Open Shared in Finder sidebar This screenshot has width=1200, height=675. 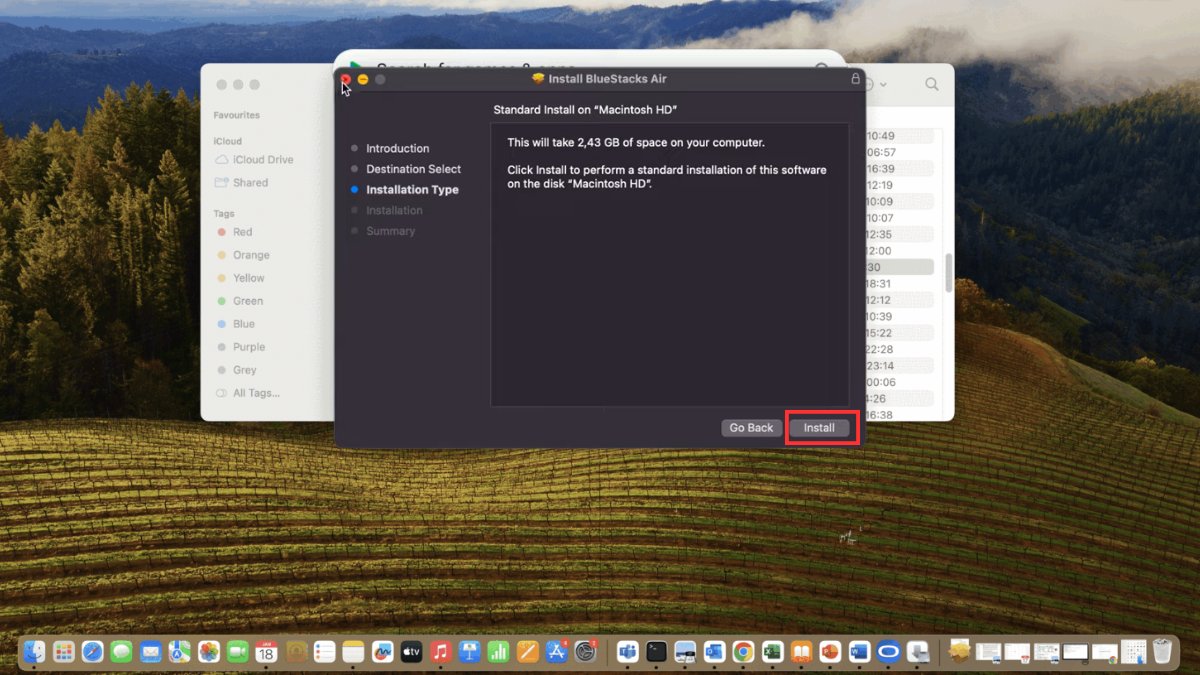point(241,183)
